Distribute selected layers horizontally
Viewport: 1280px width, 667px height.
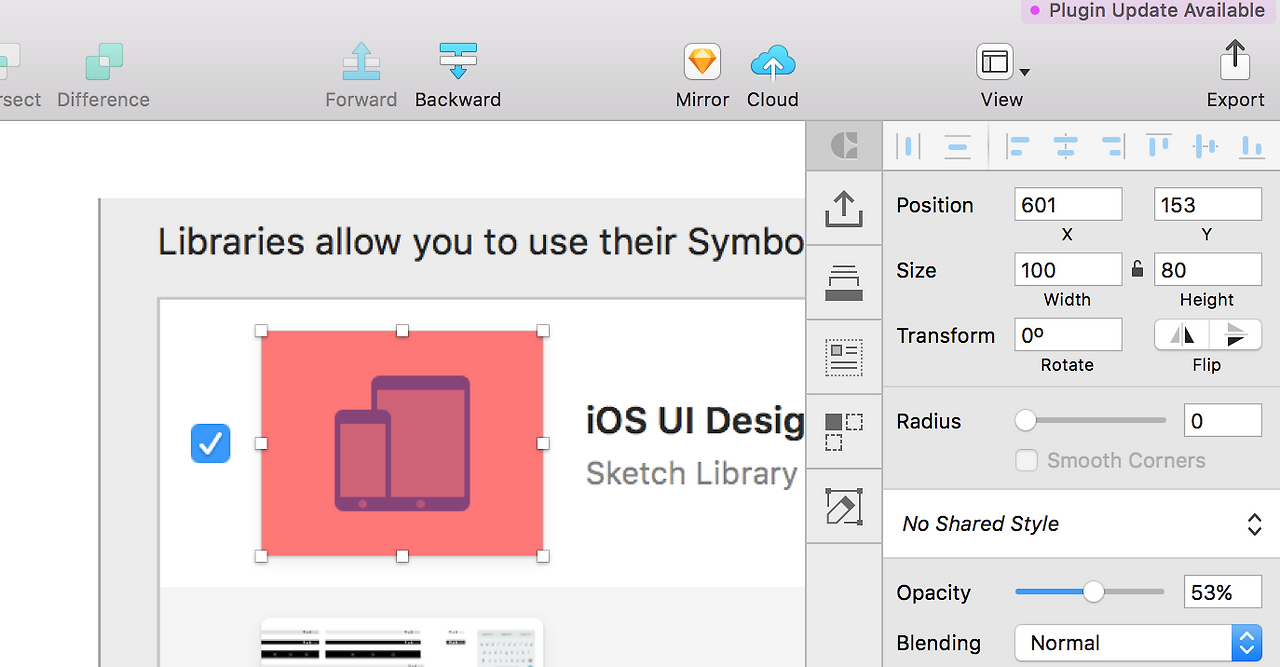pos(908,147)
